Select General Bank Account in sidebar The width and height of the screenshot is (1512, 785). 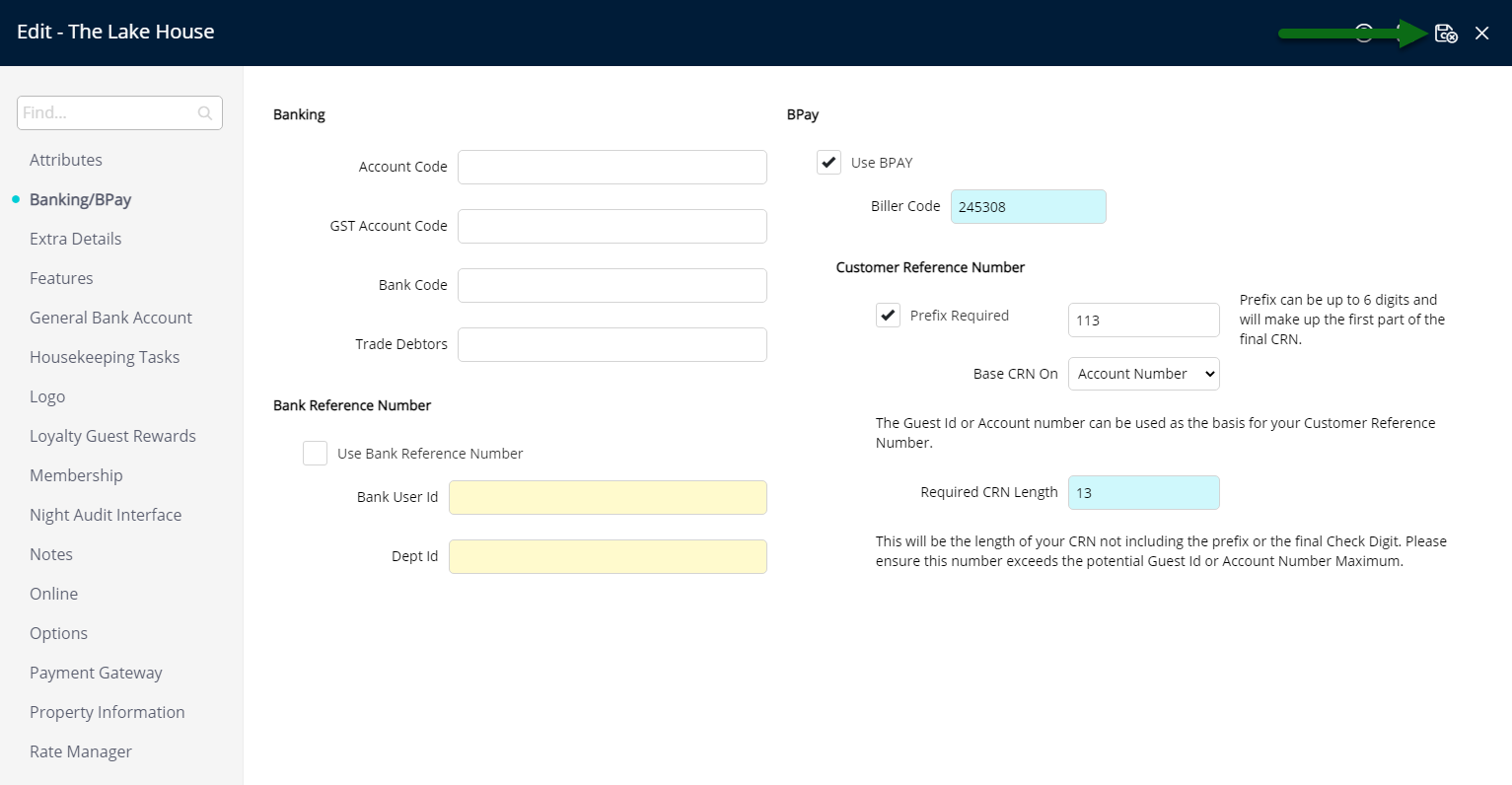(110, 318)
